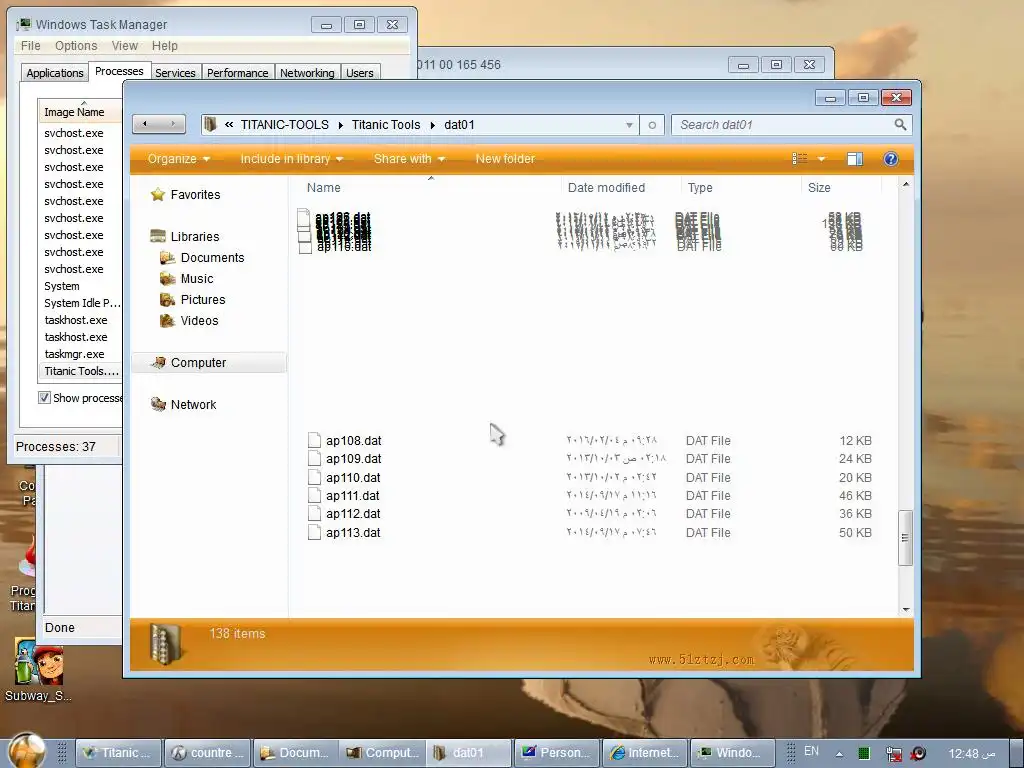Expand the arrow after TITANIC-TOOLS breadcrumb
Screen dimensions: 1024x768
pos(340,125)
